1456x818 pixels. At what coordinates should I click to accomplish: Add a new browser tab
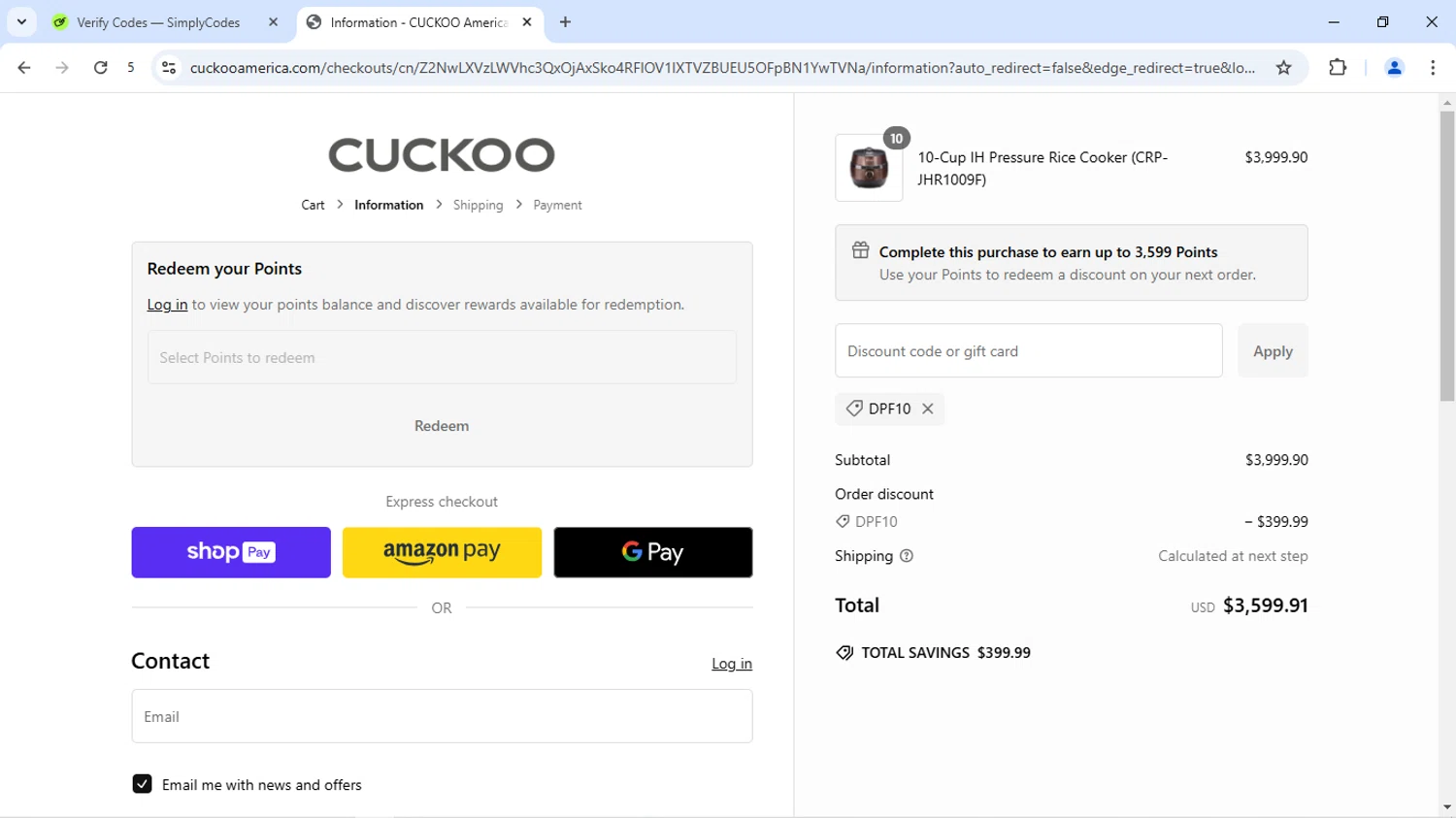point(565,21)
